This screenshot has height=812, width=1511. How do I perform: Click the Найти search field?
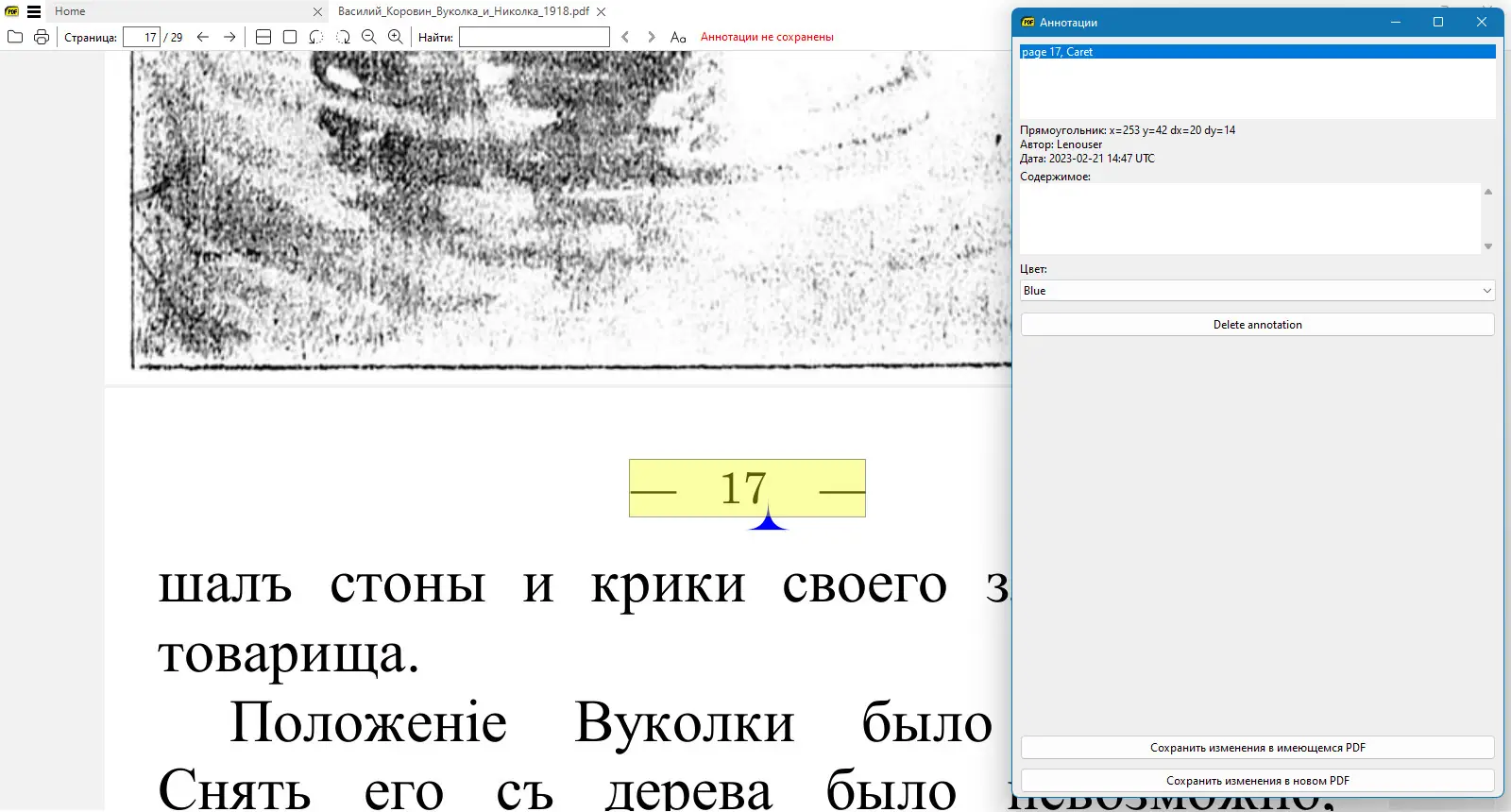pyautogui.click(x=535, y=37)
